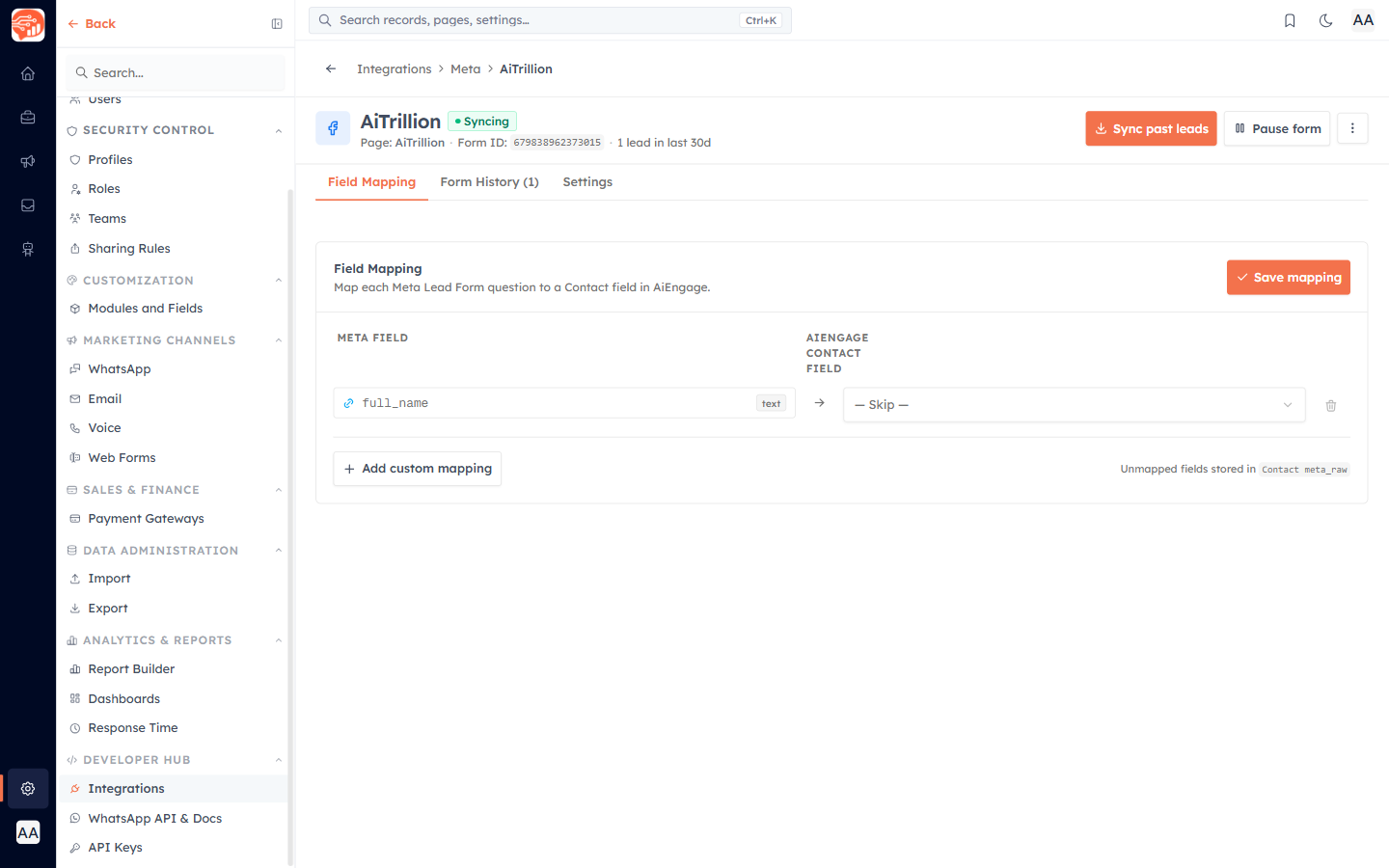
Task: Switch to the Settings tab
Action: [x=587, y=182]
